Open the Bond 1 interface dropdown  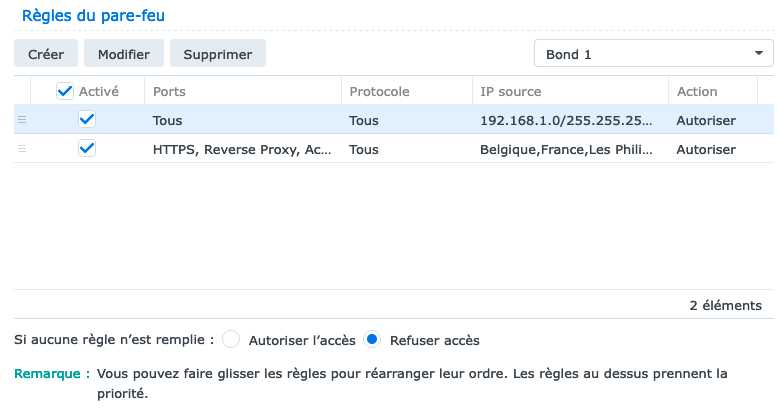pyautogui.click(x=653, y=54)
